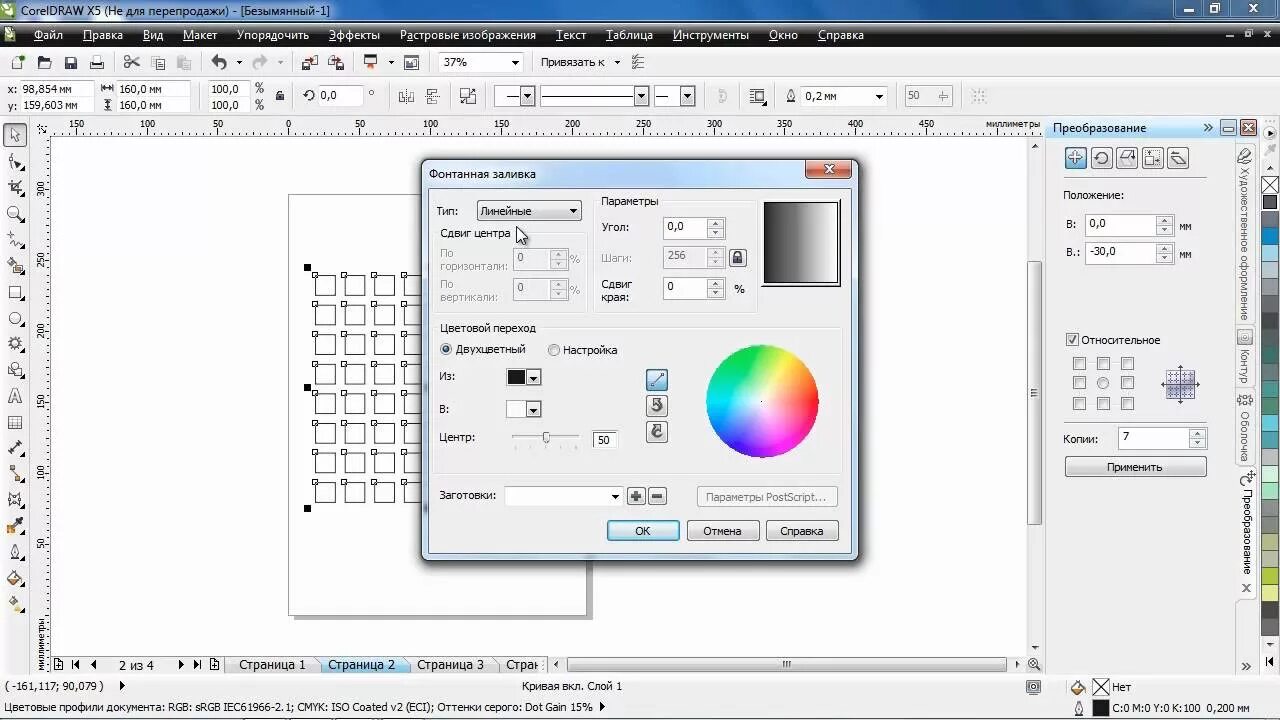Click the Print icon
Image resolution: width=1280 pixels, height=720 pixels.
click(97, 62)
